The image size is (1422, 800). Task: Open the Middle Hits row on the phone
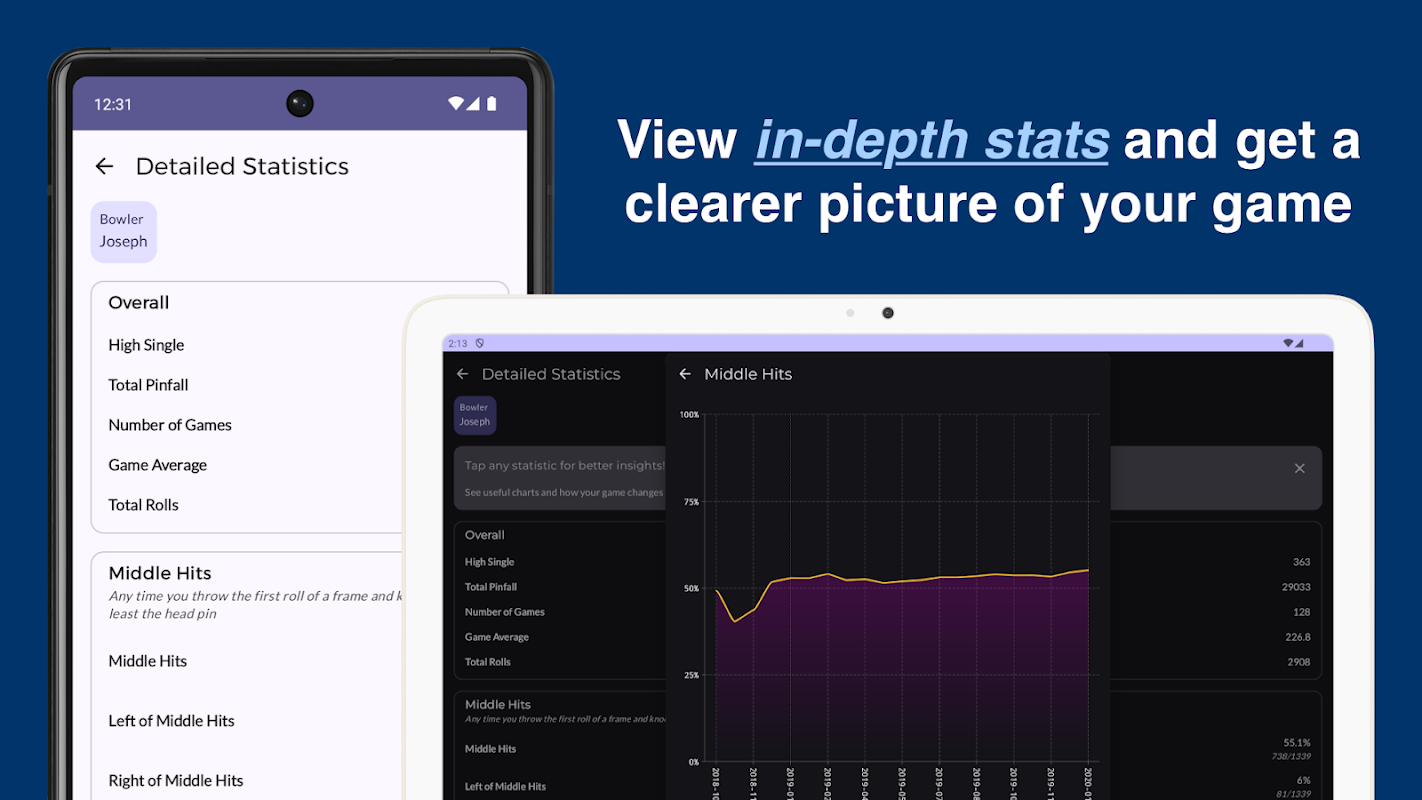click(148, 661)
